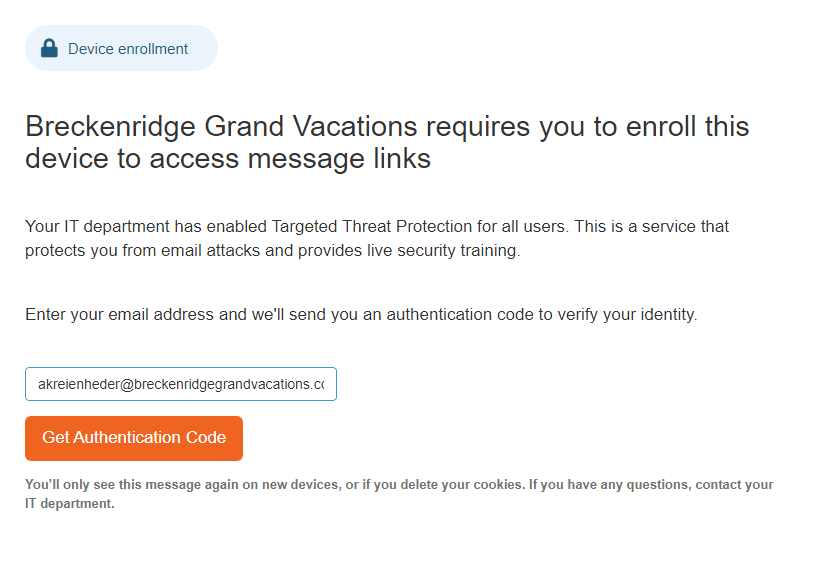Focus the email address input field
Viewport: 836px width, 569px height.
click(x=181, y=384)
